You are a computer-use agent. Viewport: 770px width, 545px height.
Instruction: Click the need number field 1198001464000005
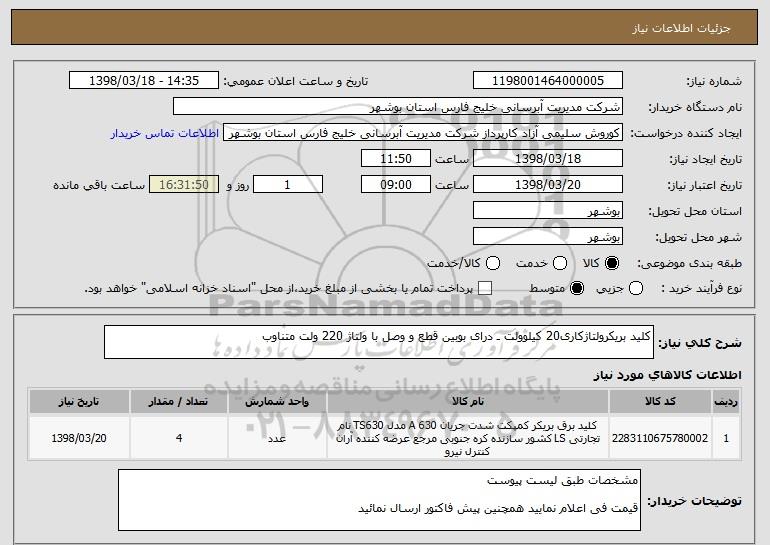[548, 81]
